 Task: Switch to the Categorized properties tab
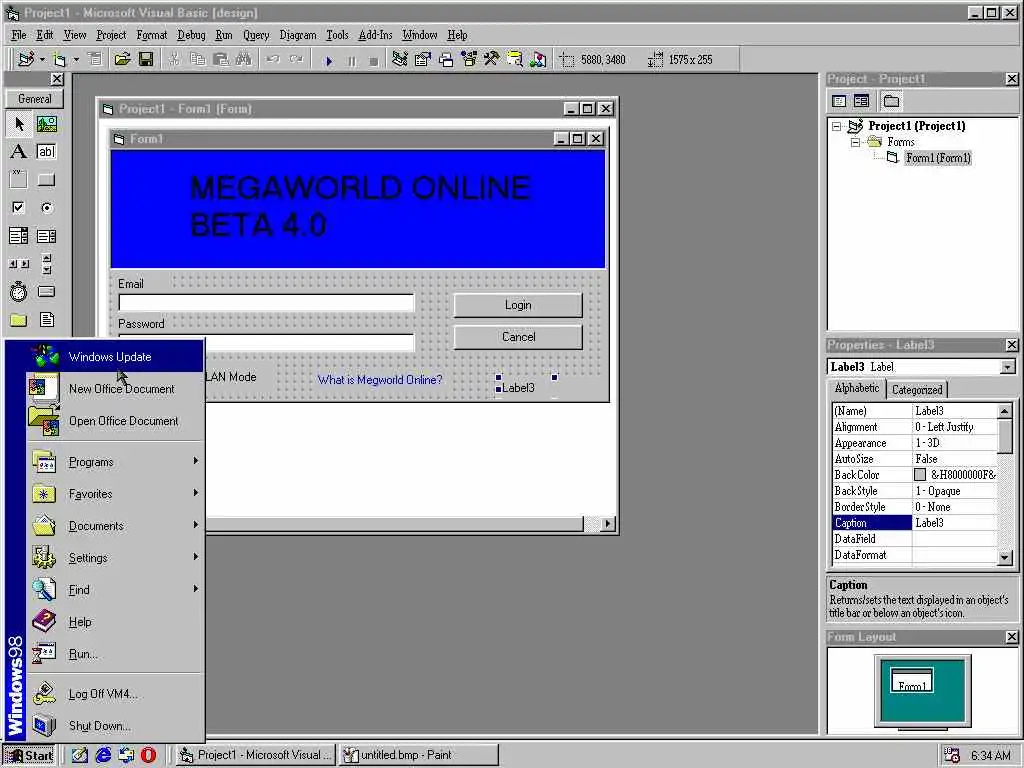pyautogui.click(x=917, y=390)
